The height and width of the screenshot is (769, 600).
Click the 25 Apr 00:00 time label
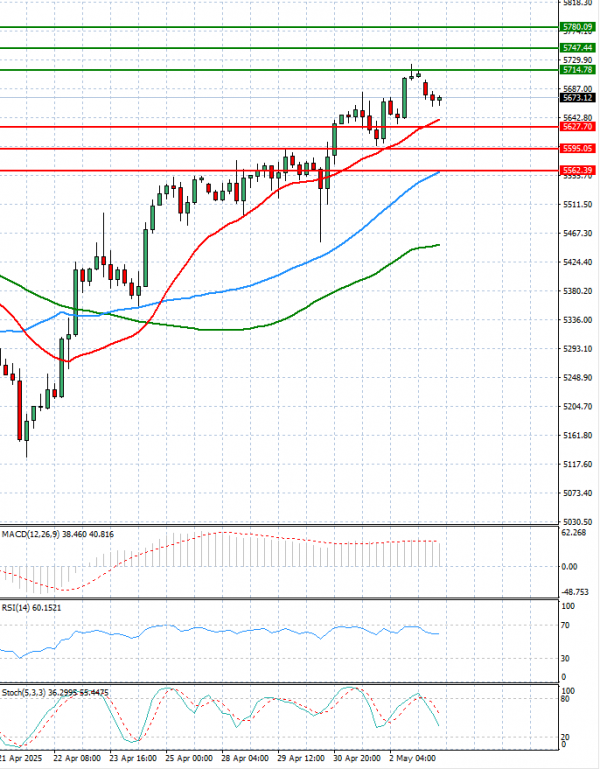189,758
